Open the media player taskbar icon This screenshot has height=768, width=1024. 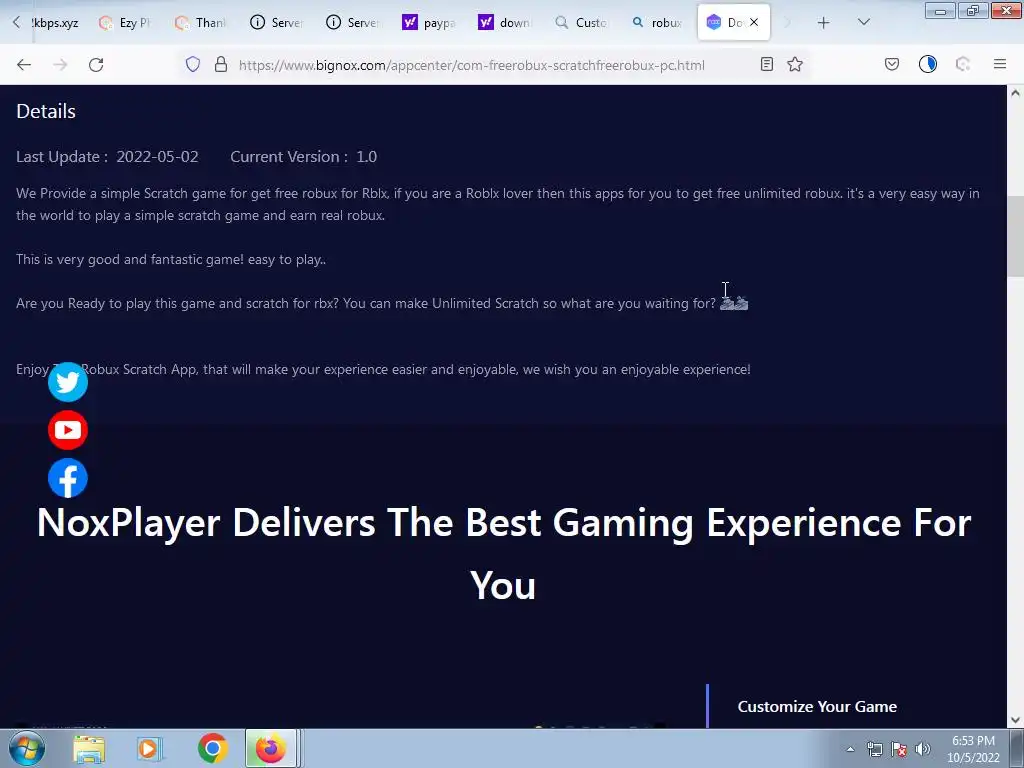pyautogui.click(x=149, y=748)
